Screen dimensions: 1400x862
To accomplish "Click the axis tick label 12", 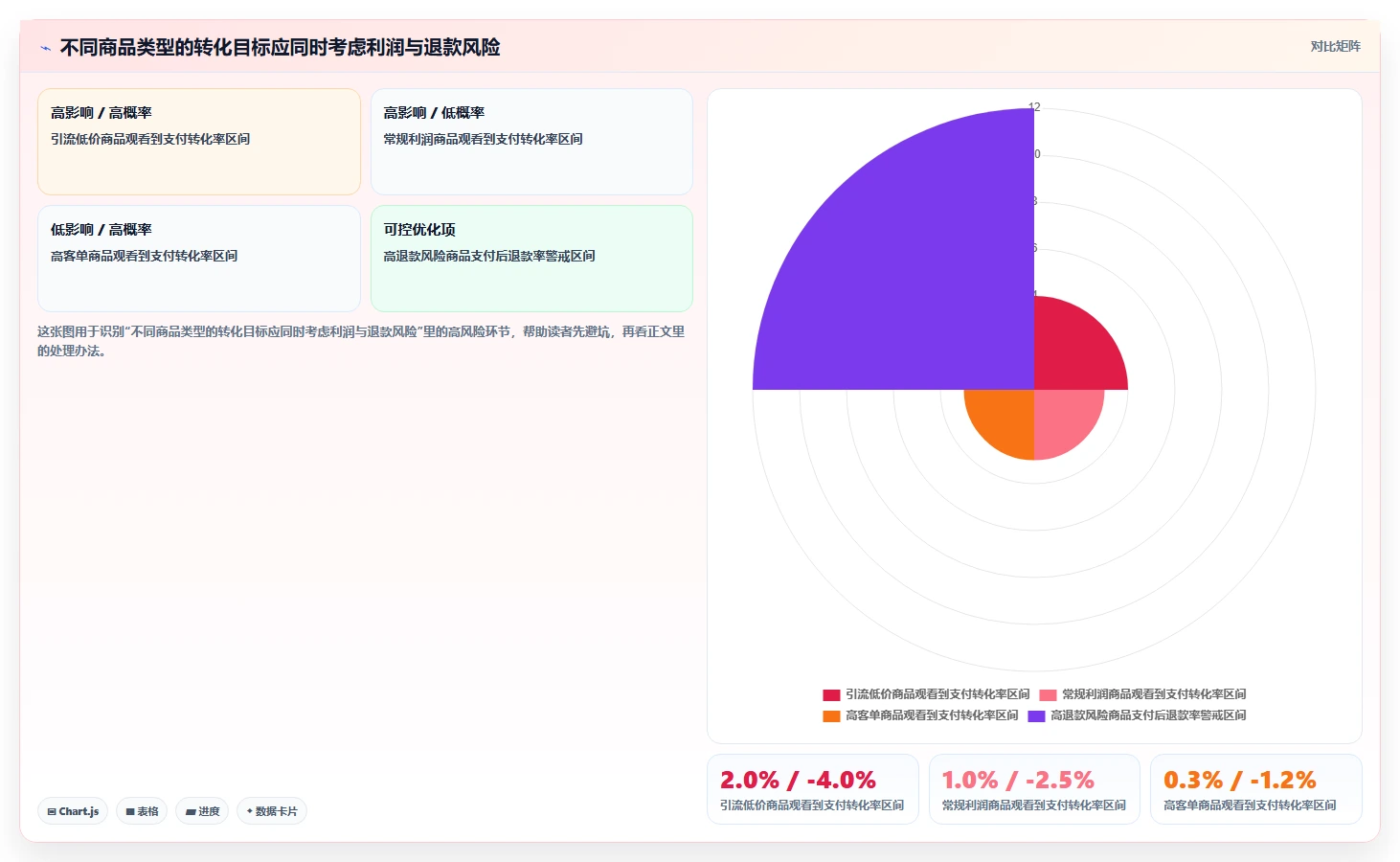I will [1034, 107].
